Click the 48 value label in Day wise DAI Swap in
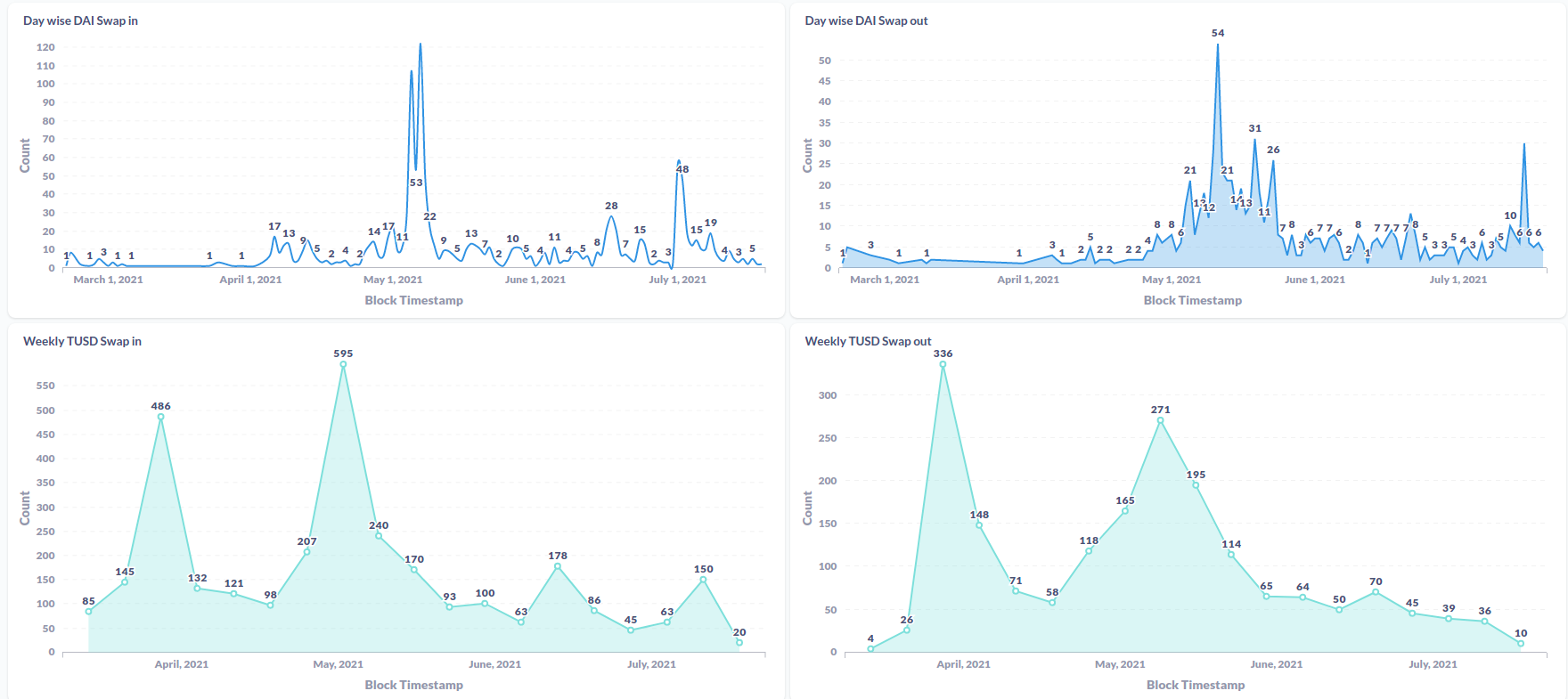The width and height of the screenshot is (1568, 699). point(682,169)
